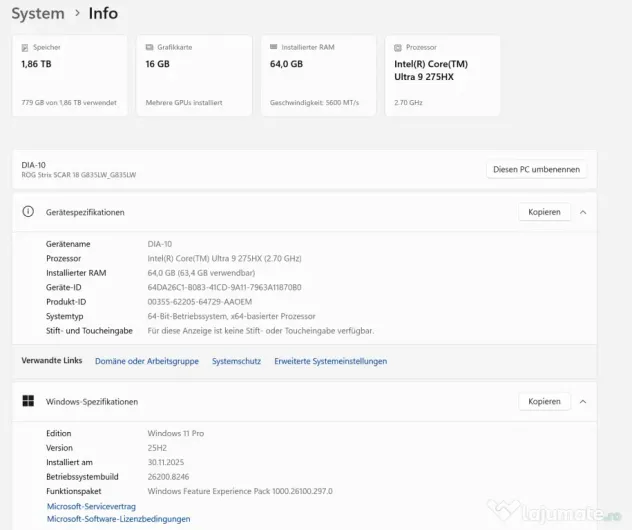632x530 pixels.
Task: Open the Microsoft-Servicevertrag link
Action: coord(91,506)
